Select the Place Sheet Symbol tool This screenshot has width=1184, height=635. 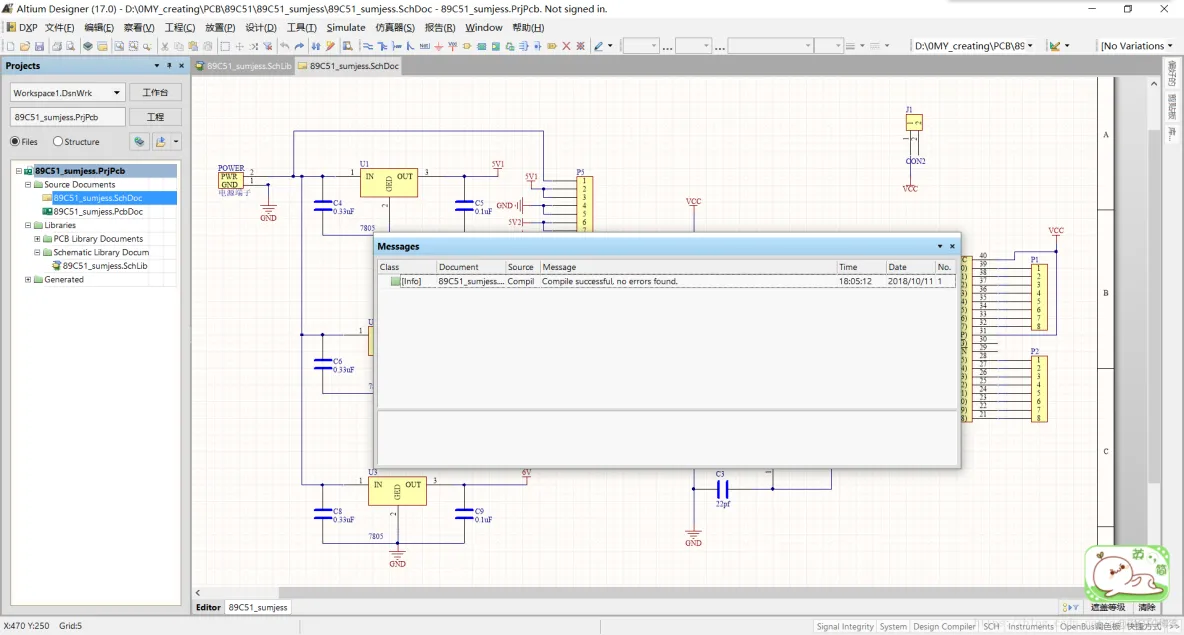[x=481, y=46]
